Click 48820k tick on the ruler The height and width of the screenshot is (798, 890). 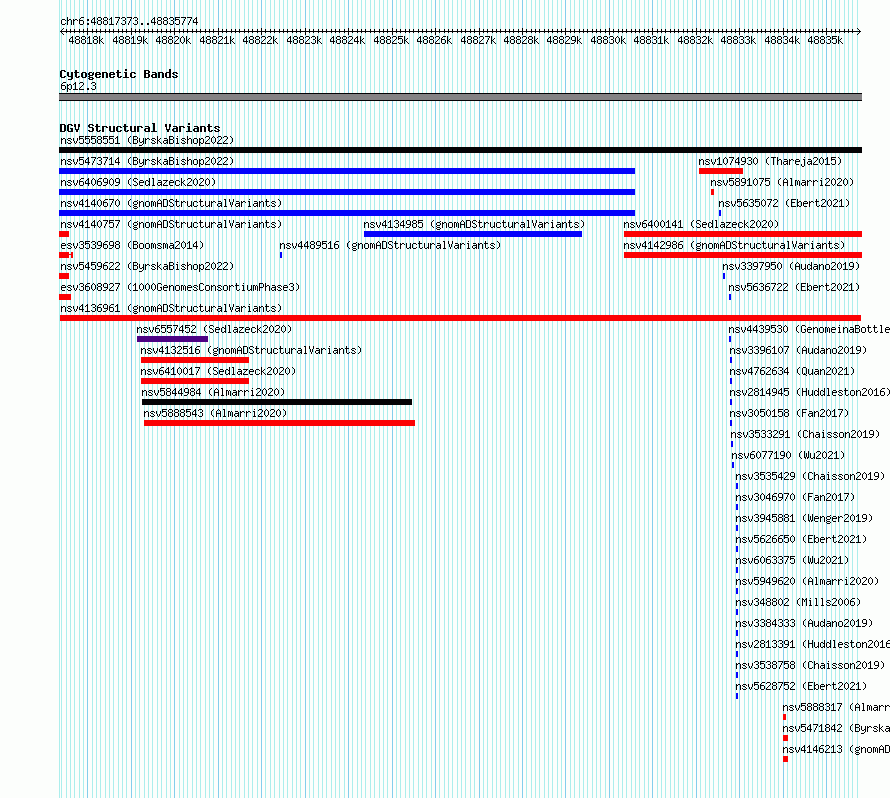[173, 40]
